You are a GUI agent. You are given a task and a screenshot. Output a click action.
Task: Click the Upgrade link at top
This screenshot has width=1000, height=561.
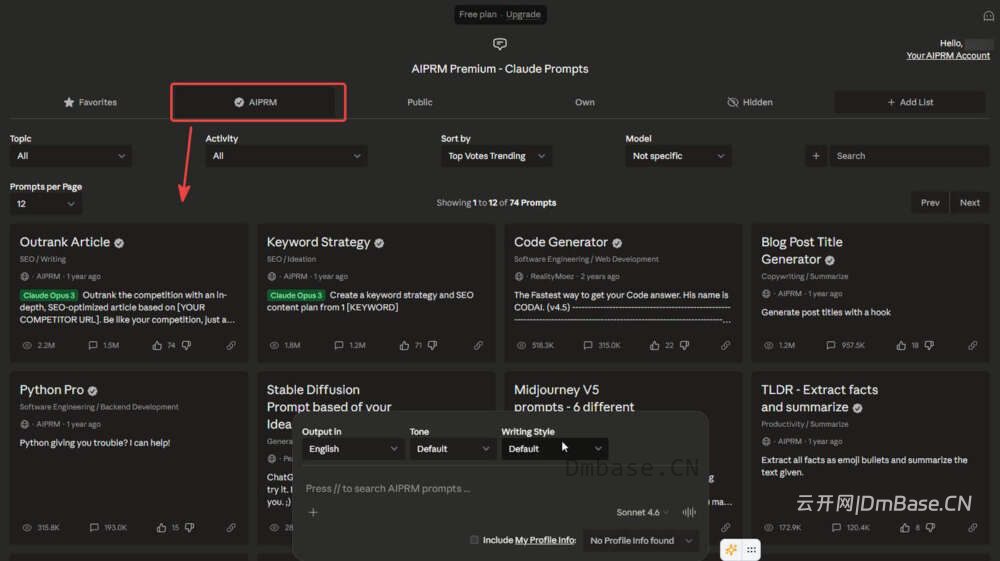523,14
